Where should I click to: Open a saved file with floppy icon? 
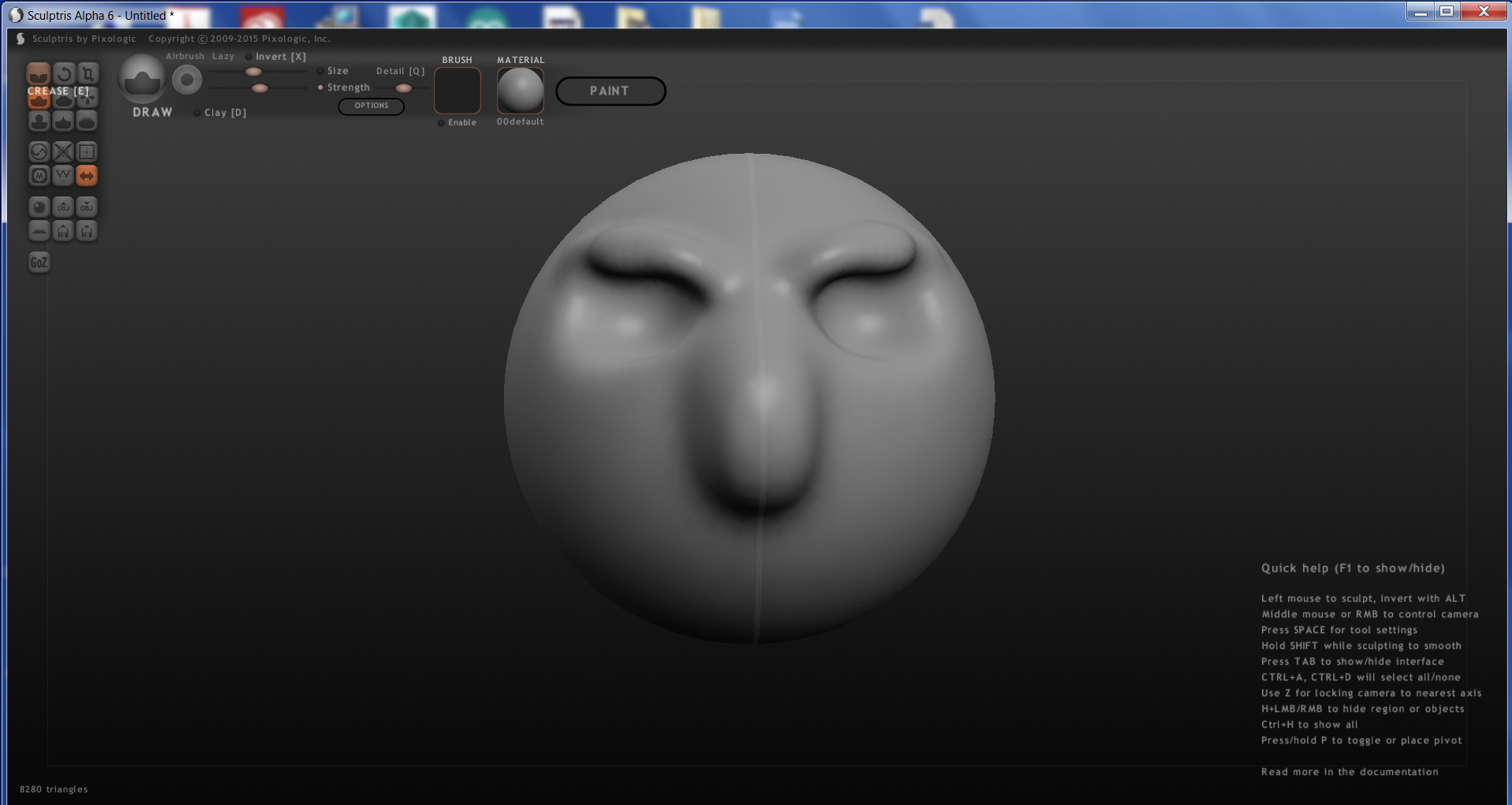click(x=64, y=230)
